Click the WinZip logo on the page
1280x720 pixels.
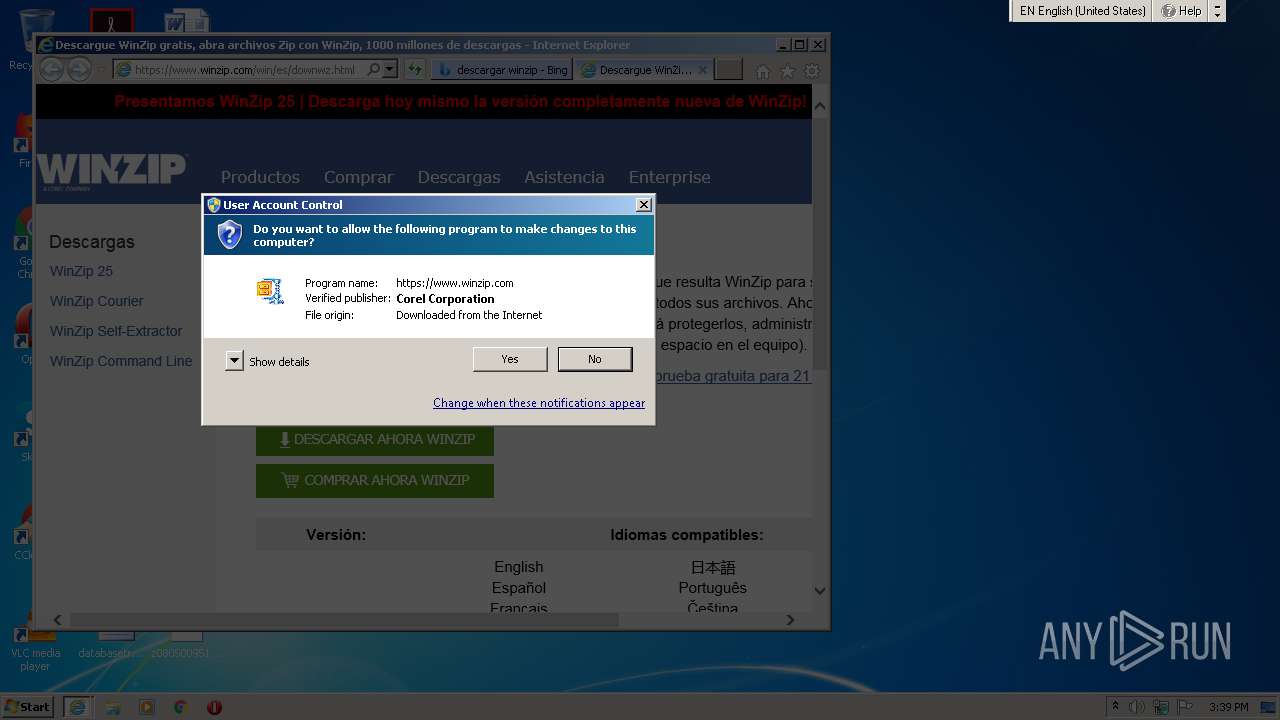tap(112, 171)
